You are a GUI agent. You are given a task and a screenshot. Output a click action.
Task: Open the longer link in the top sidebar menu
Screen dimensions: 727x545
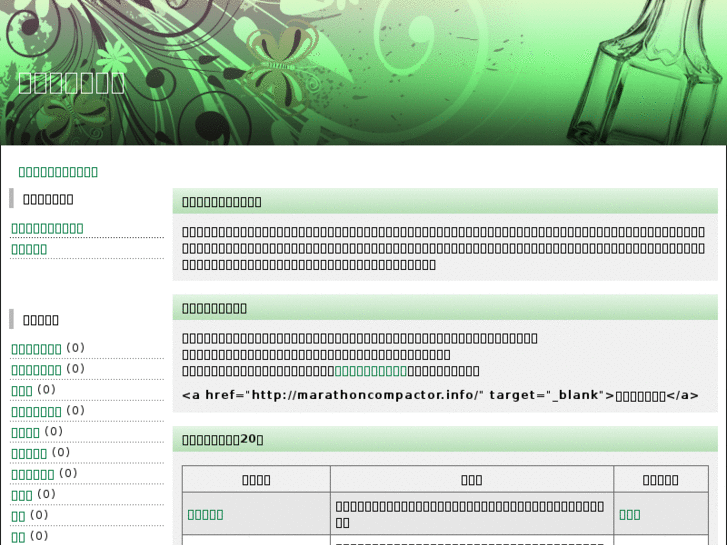pos(47,228)
